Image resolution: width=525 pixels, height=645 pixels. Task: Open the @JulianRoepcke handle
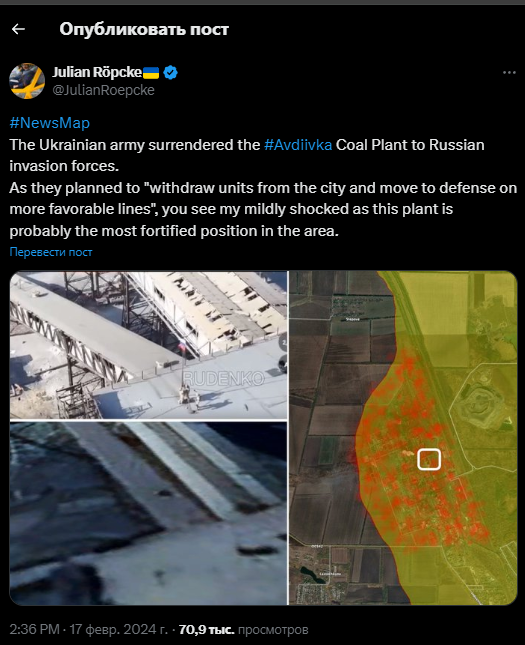pos(103,90)
